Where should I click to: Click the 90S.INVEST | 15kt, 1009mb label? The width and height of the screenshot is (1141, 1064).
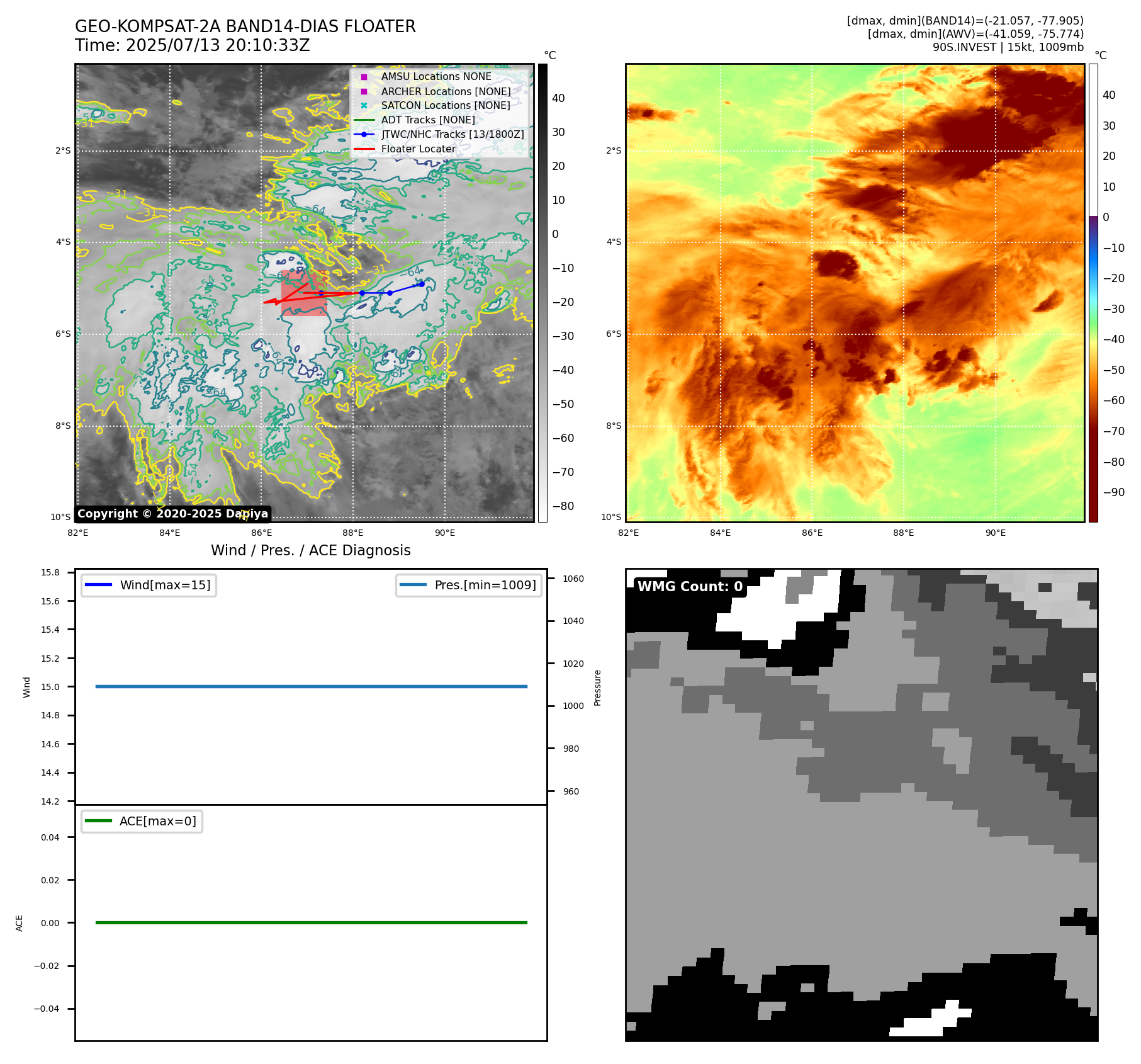[1008, 47]
